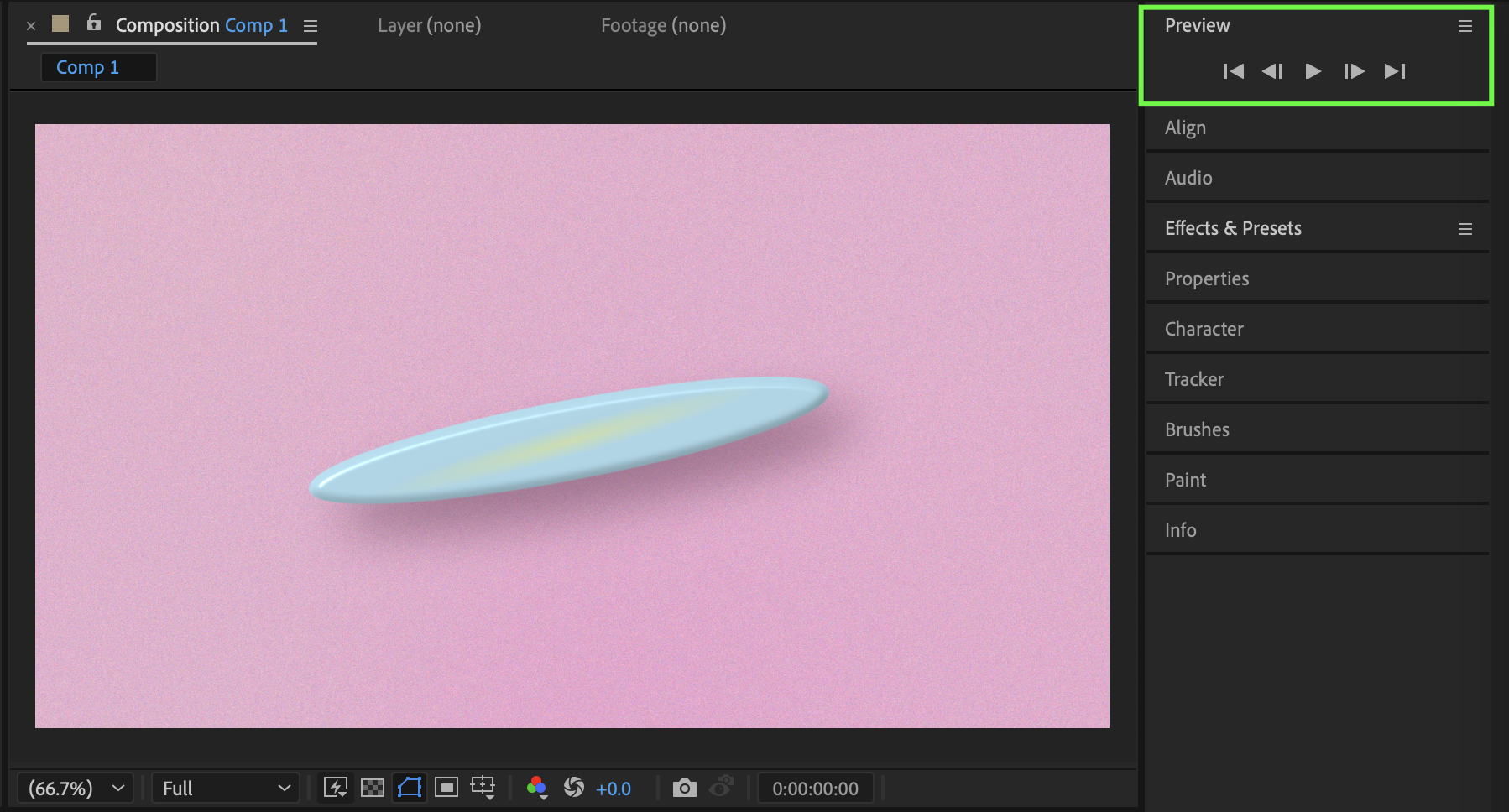
Task: Open the grid and guide options icon
Action: coord(483,787)
